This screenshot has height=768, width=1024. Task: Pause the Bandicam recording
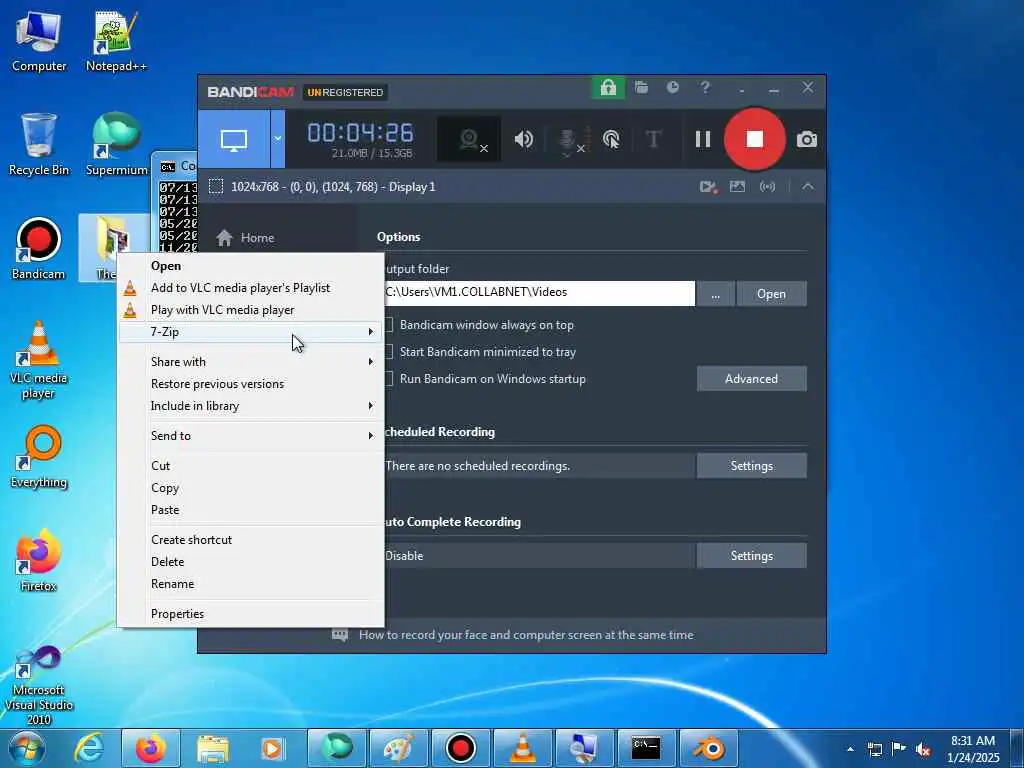703,139
